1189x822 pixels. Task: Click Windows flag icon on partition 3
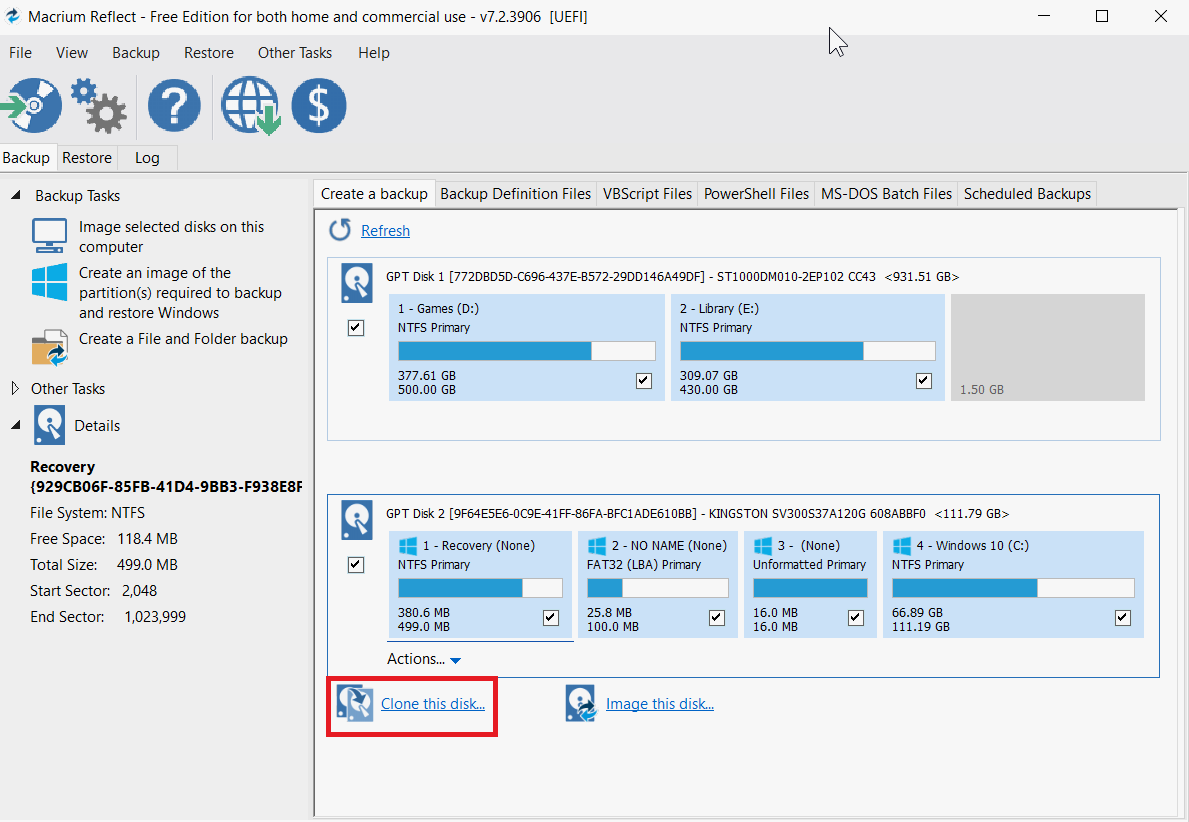pyautogui.click(x=763, y=546)
